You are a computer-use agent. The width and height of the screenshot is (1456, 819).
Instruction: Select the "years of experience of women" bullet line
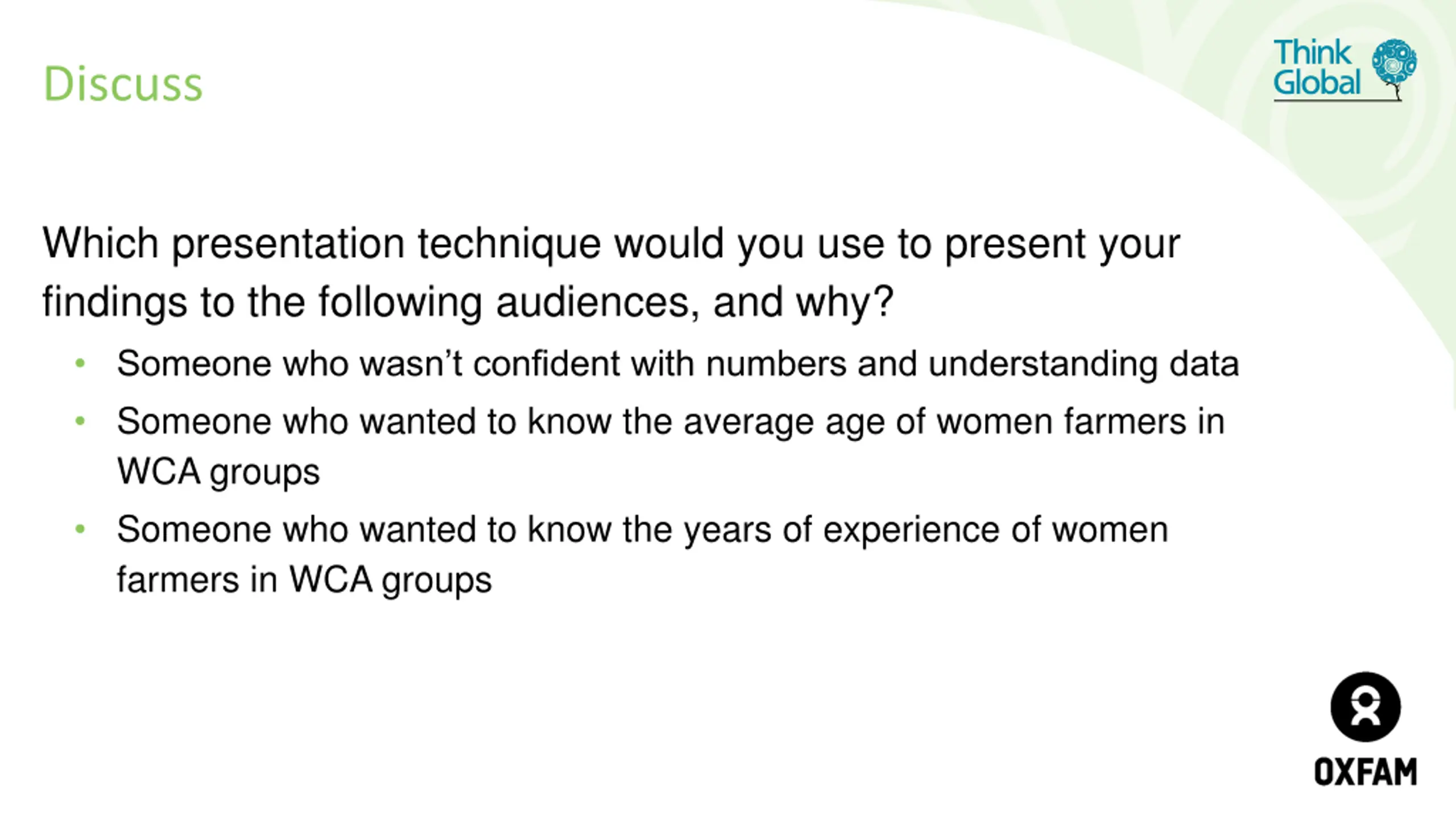click(x=643, y=531)
